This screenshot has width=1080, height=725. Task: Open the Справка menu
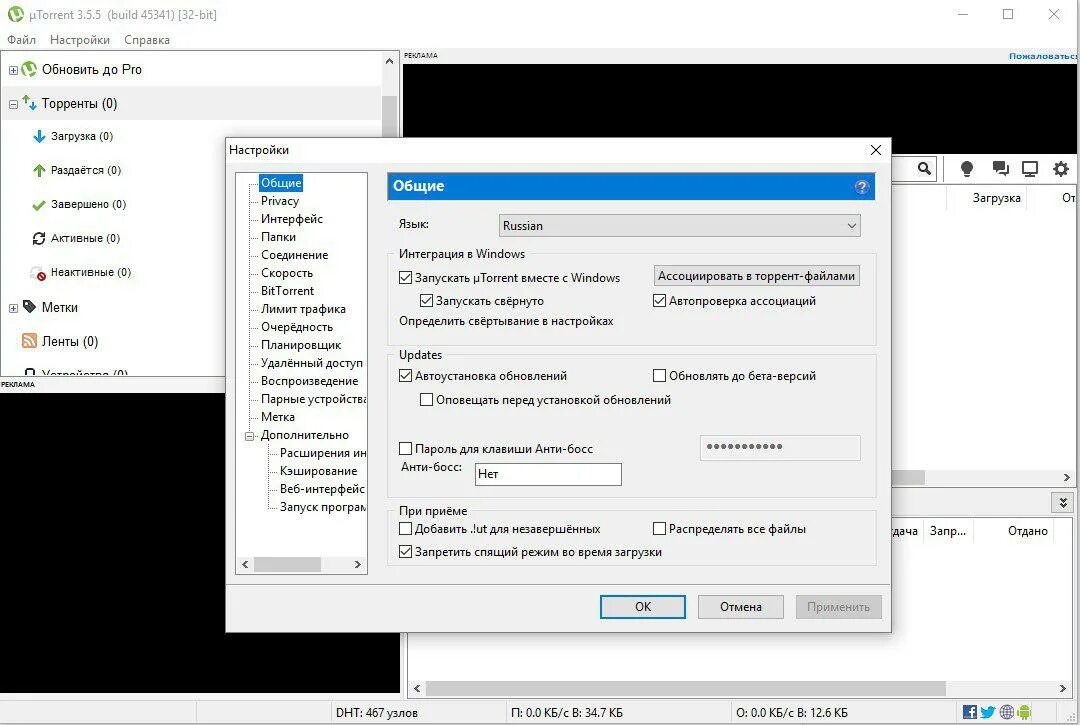pos(147,40)
